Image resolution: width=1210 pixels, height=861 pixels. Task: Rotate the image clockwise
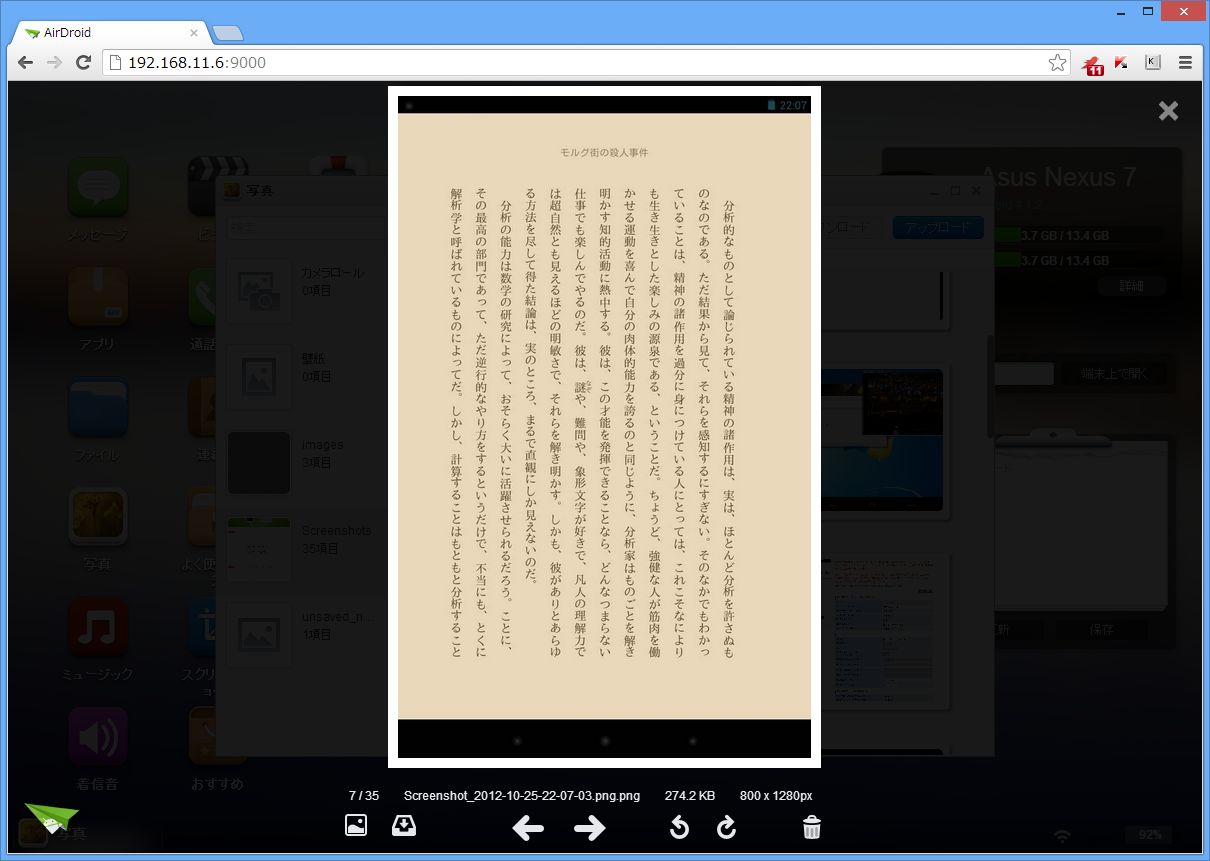727,827
